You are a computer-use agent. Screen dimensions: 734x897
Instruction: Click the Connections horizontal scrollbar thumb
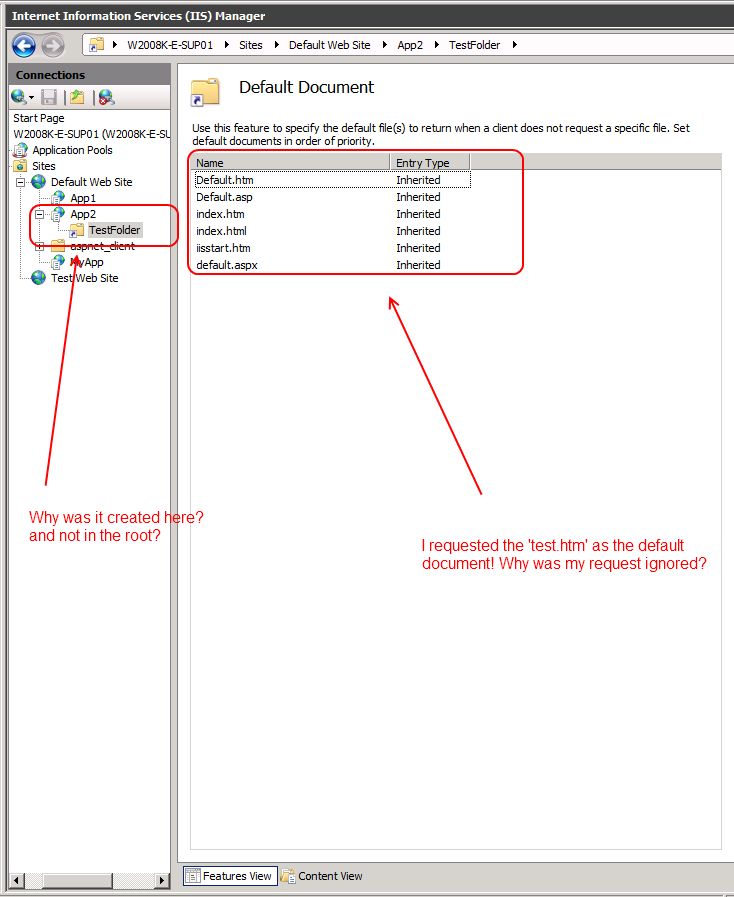pyautogui.click(x=77, y=880)
